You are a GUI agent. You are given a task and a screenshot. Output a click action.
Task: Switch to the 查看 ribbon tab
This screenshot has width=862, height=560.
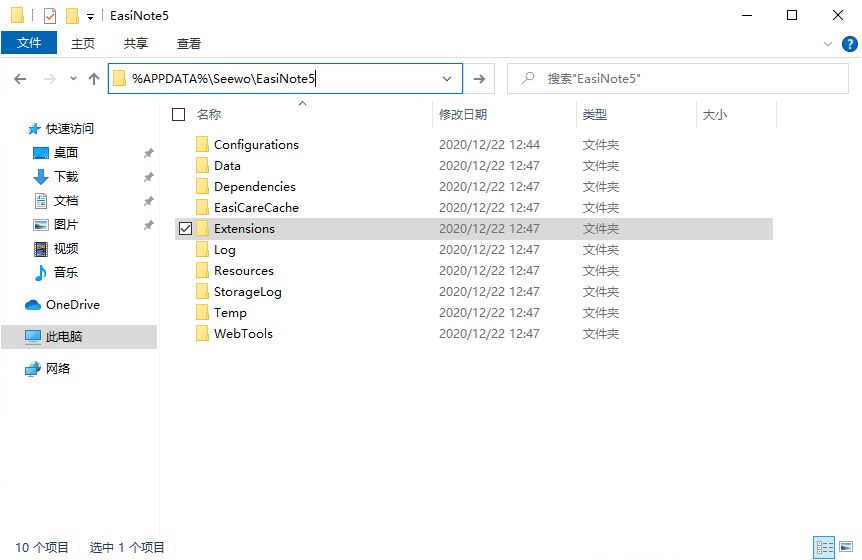[189, 43]
